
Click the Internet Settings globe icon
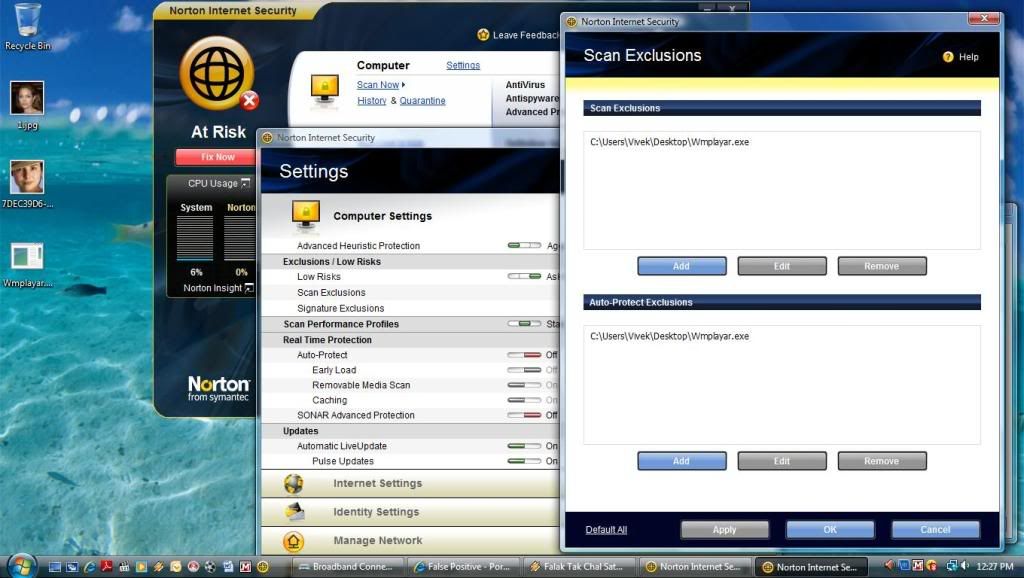(x=294, y=483)
